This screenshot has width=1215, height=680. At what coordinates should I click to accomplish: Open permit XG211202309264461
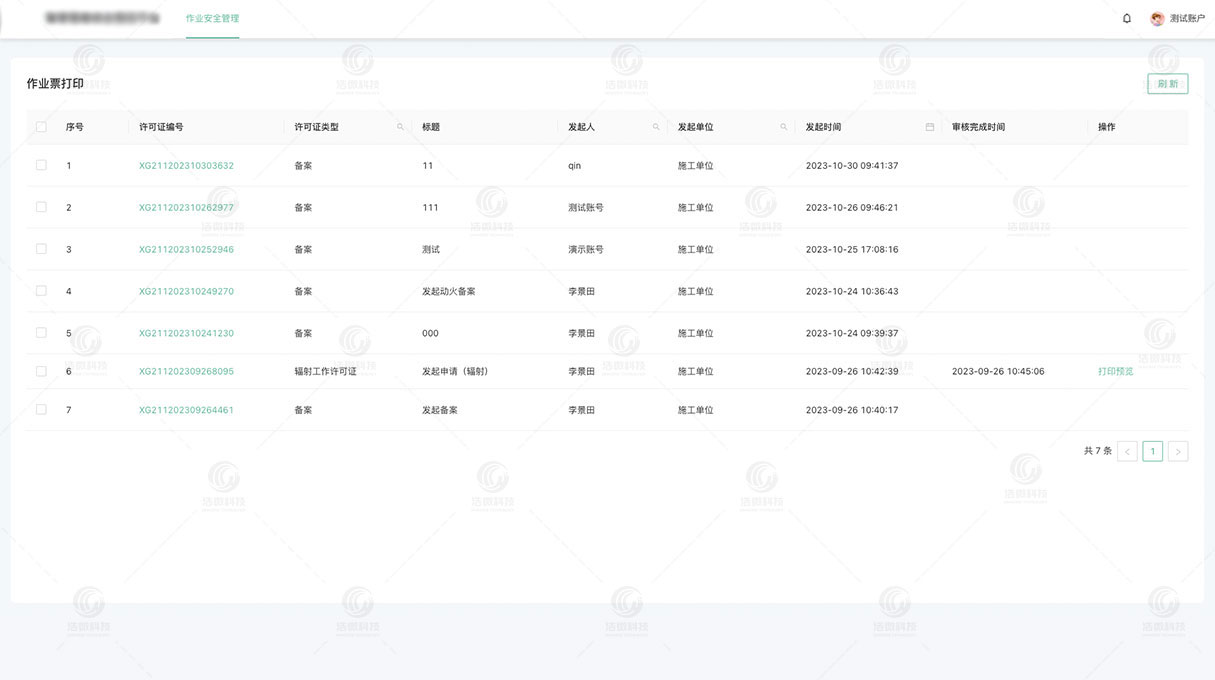pos(186,409)
